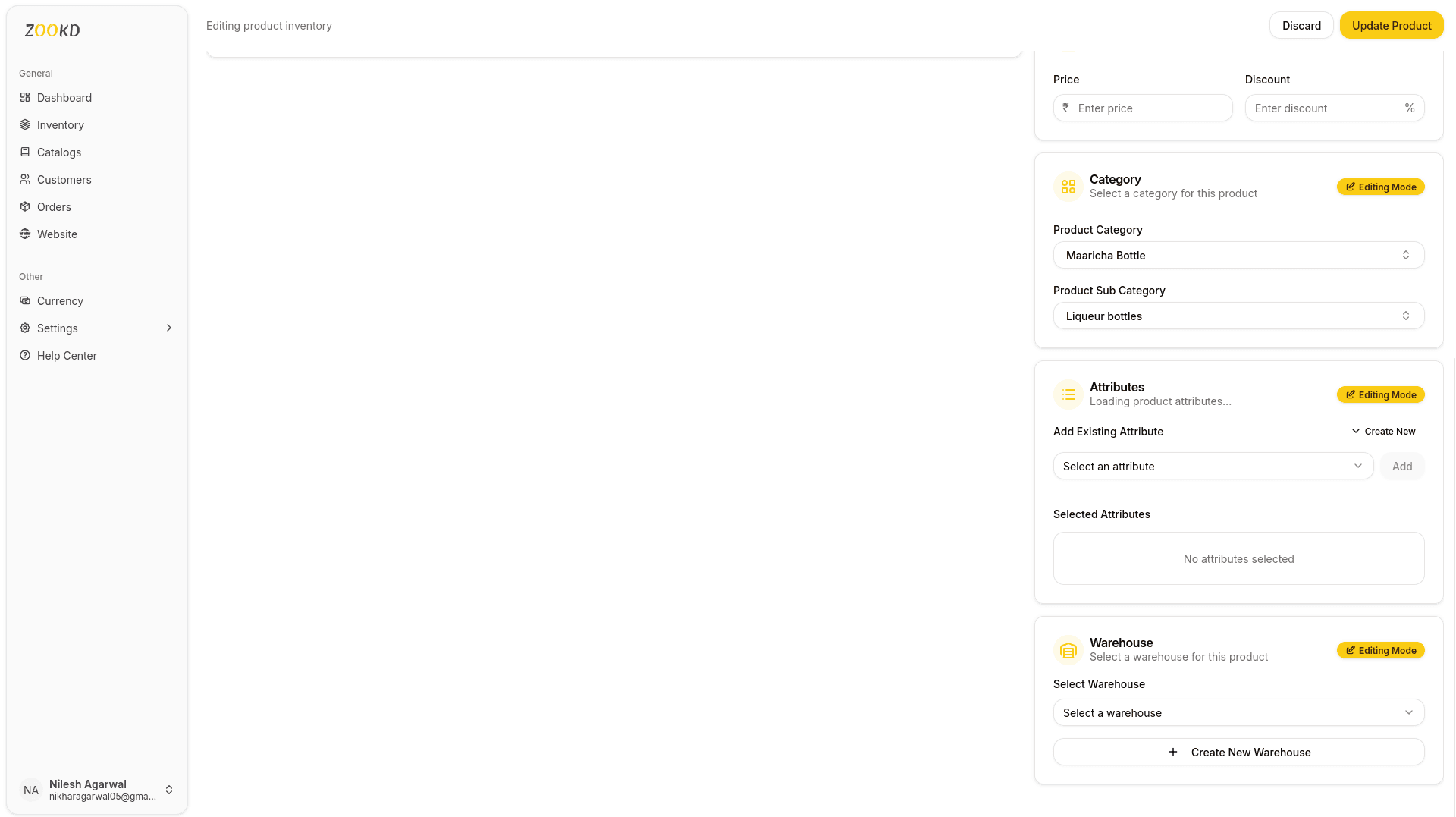Open Currency settings via its coin icon
The height and width of the screenshot is (817, 1456).
(24, 300)
